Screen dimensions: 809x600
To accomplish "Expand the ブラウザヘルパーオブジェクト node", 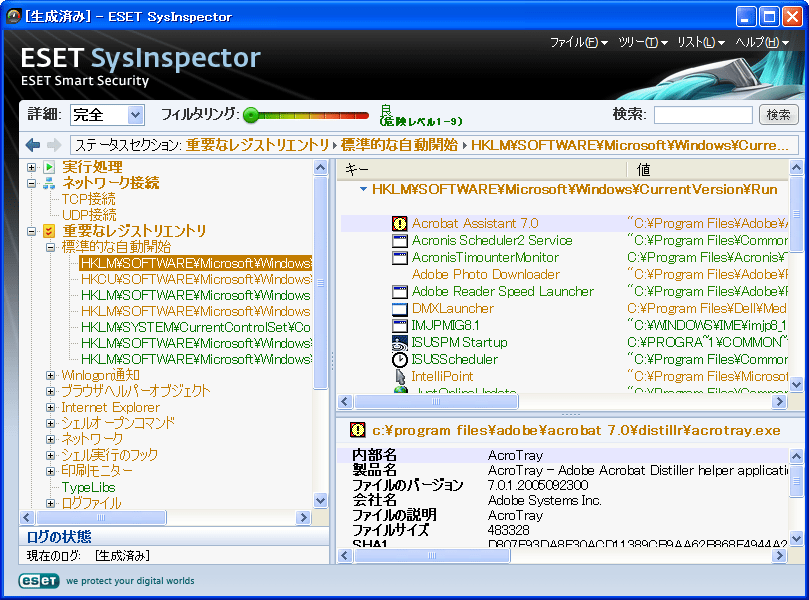I will pyautogui.click(x=50, y=391).
